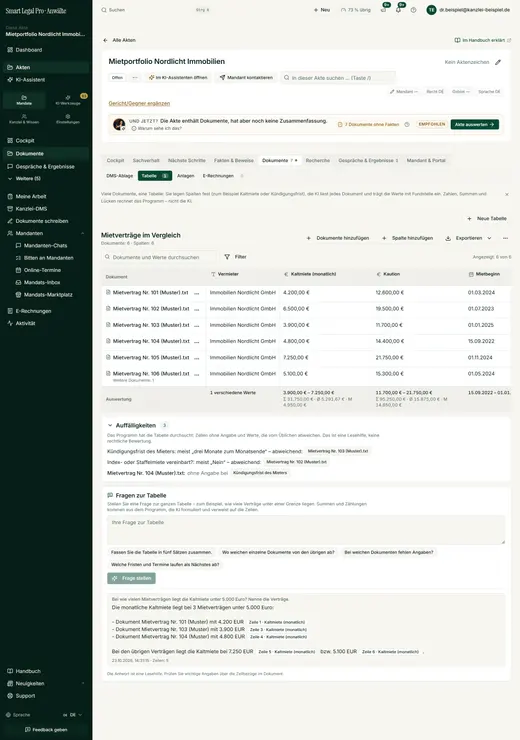The height and width of the screenshot is (740, 520).
Task: Select the Anlagen sub-tab
Action: pos(185,176)
